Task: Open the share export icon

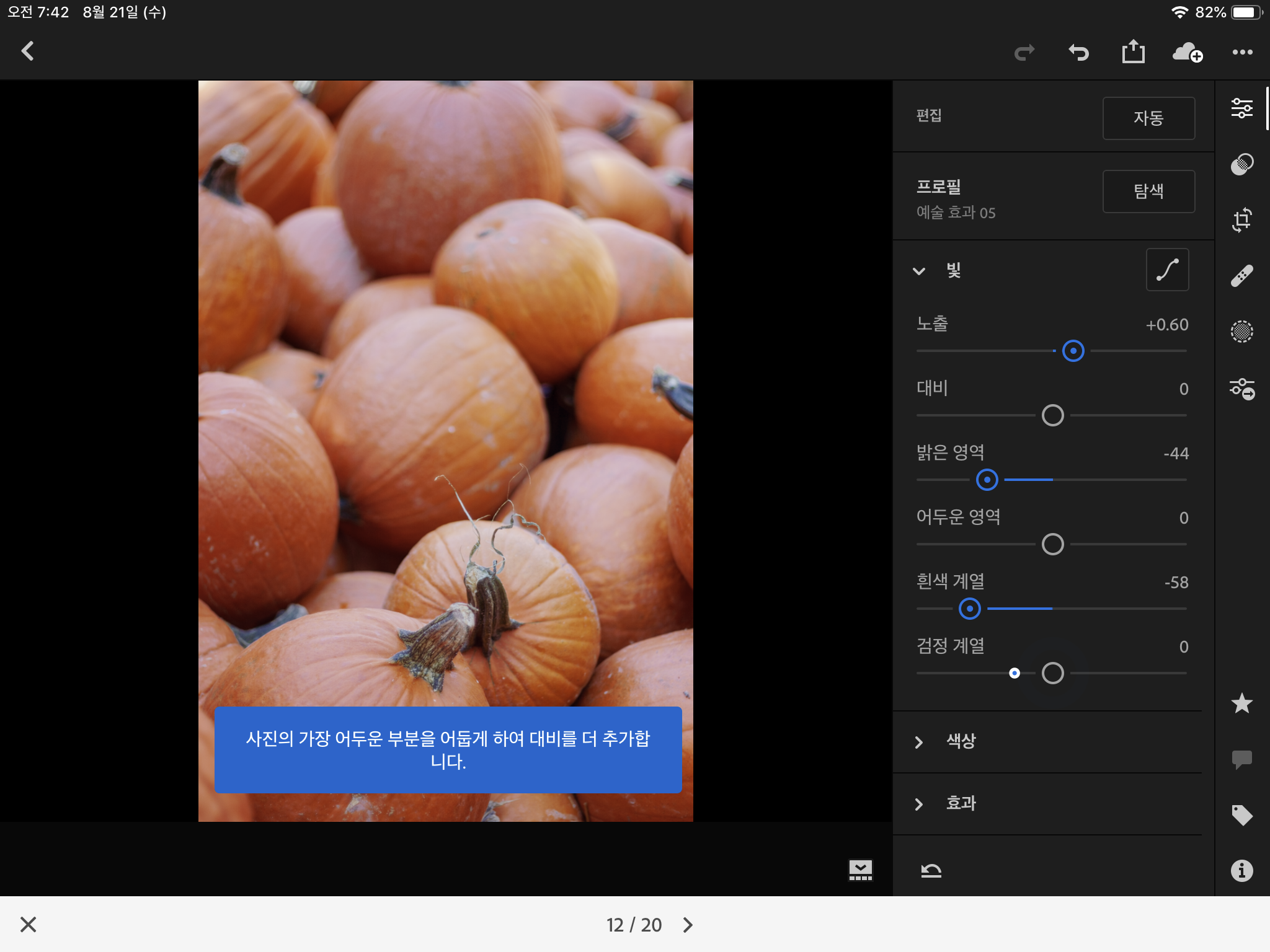Action: coord(1134,52)
